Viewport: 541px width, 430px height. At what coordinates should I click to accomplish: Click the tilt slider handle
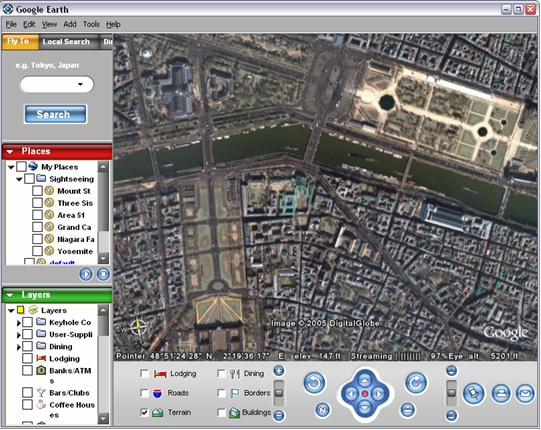[x=451, y=393]
